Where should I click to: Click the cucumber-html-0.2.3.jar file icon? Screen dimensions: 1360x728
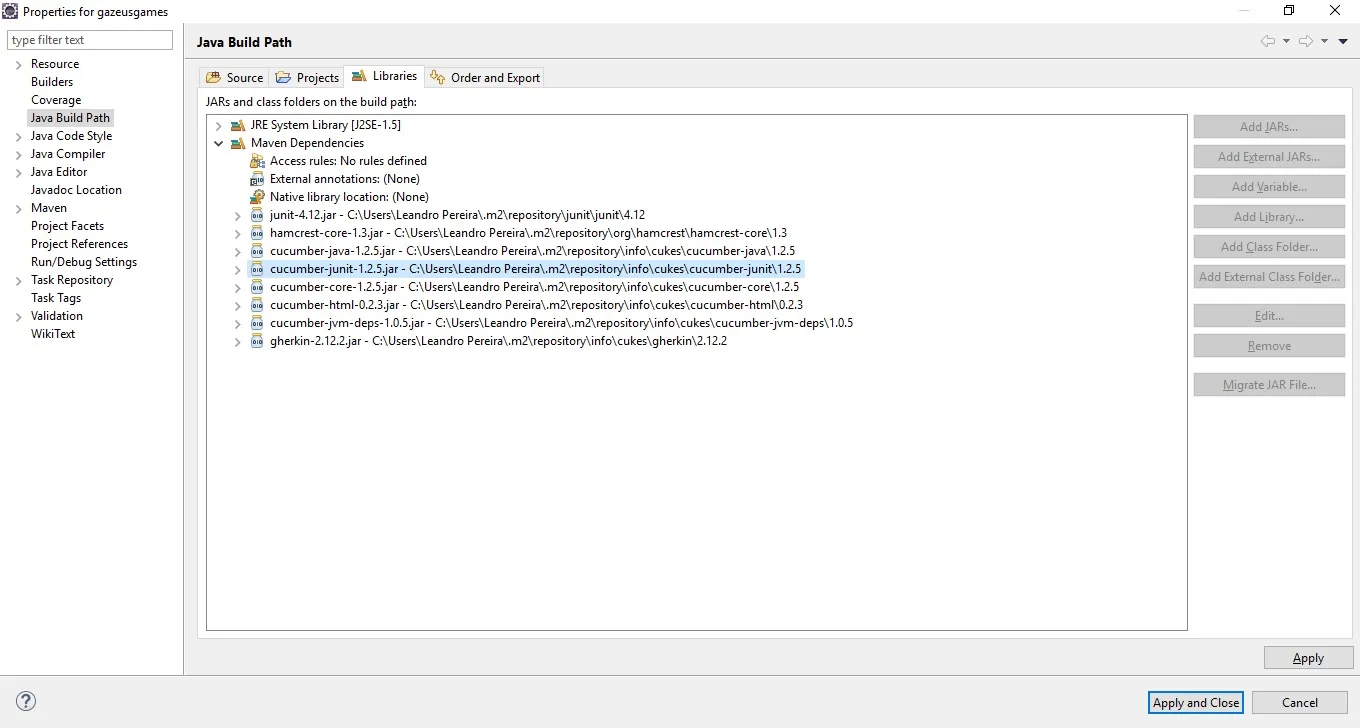pyautogui.click(x=257, y=305)
